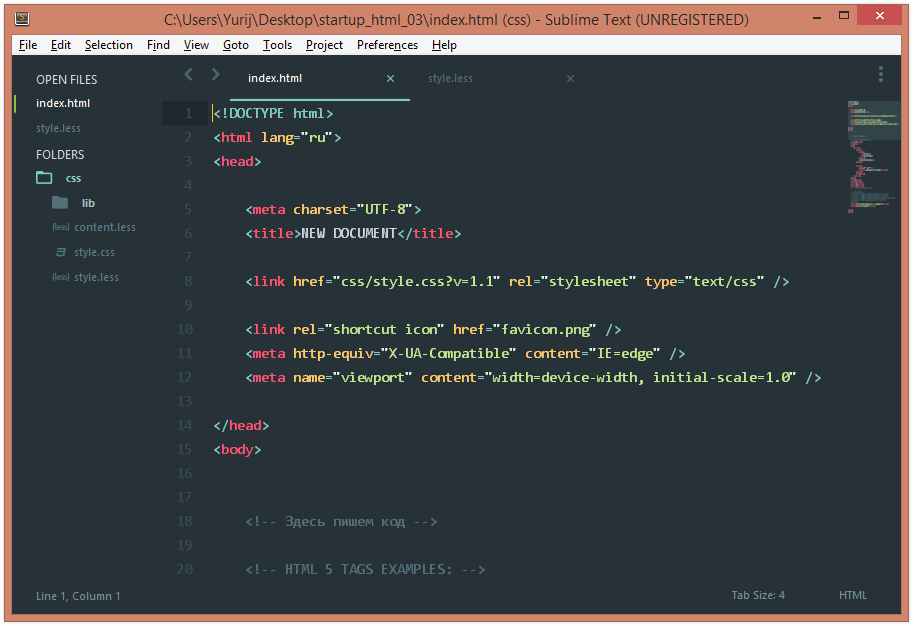Image resolution: width=914 pixels, height=626 pixels.
Task: Click the FOLDERS sidebar heading
Action: click(x=60, y=154)
